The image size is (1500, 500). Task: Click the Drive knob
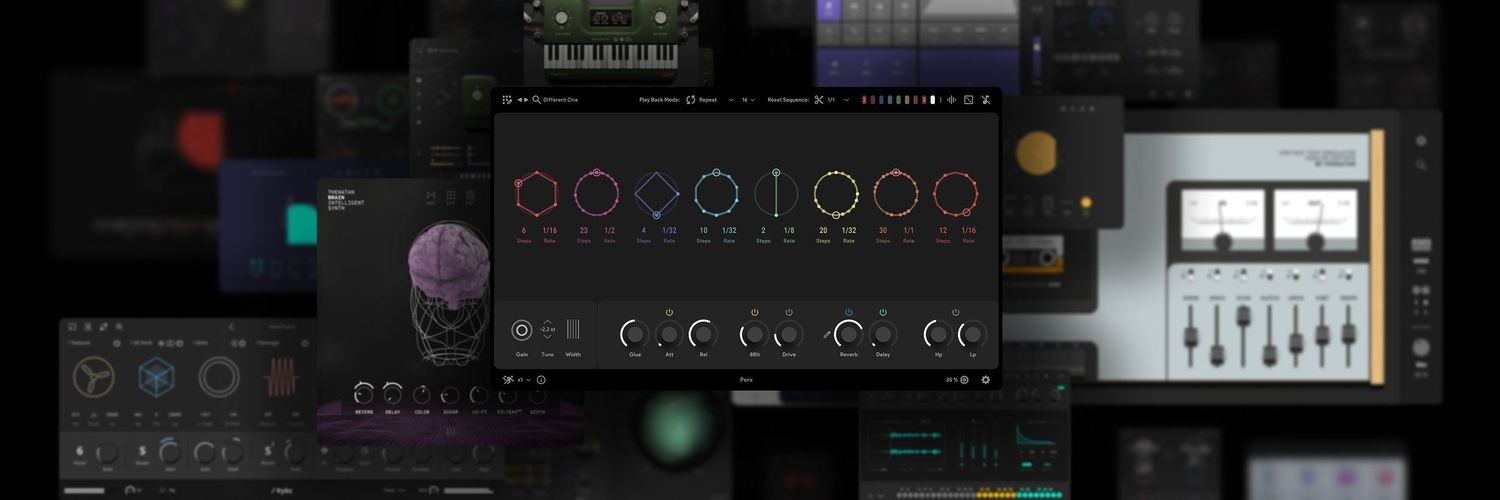pos(789,333)
